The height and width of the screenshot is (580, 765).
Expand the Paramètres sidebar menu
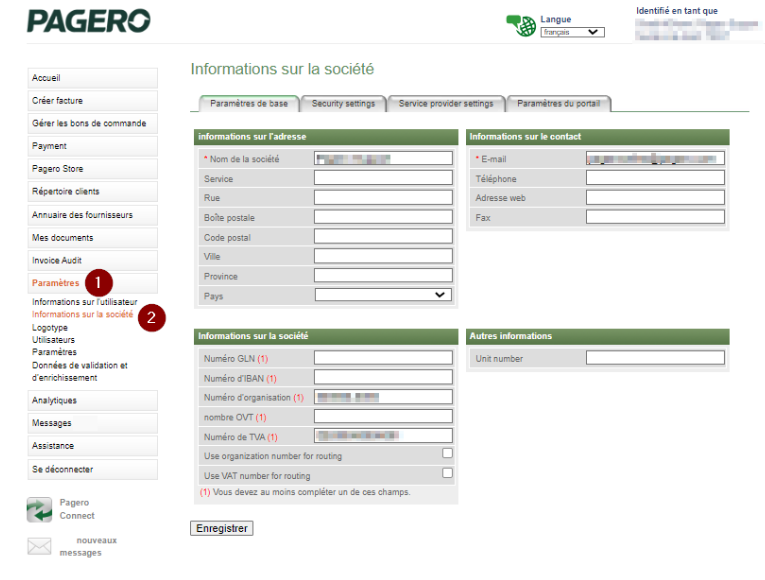tap(56, 284)
